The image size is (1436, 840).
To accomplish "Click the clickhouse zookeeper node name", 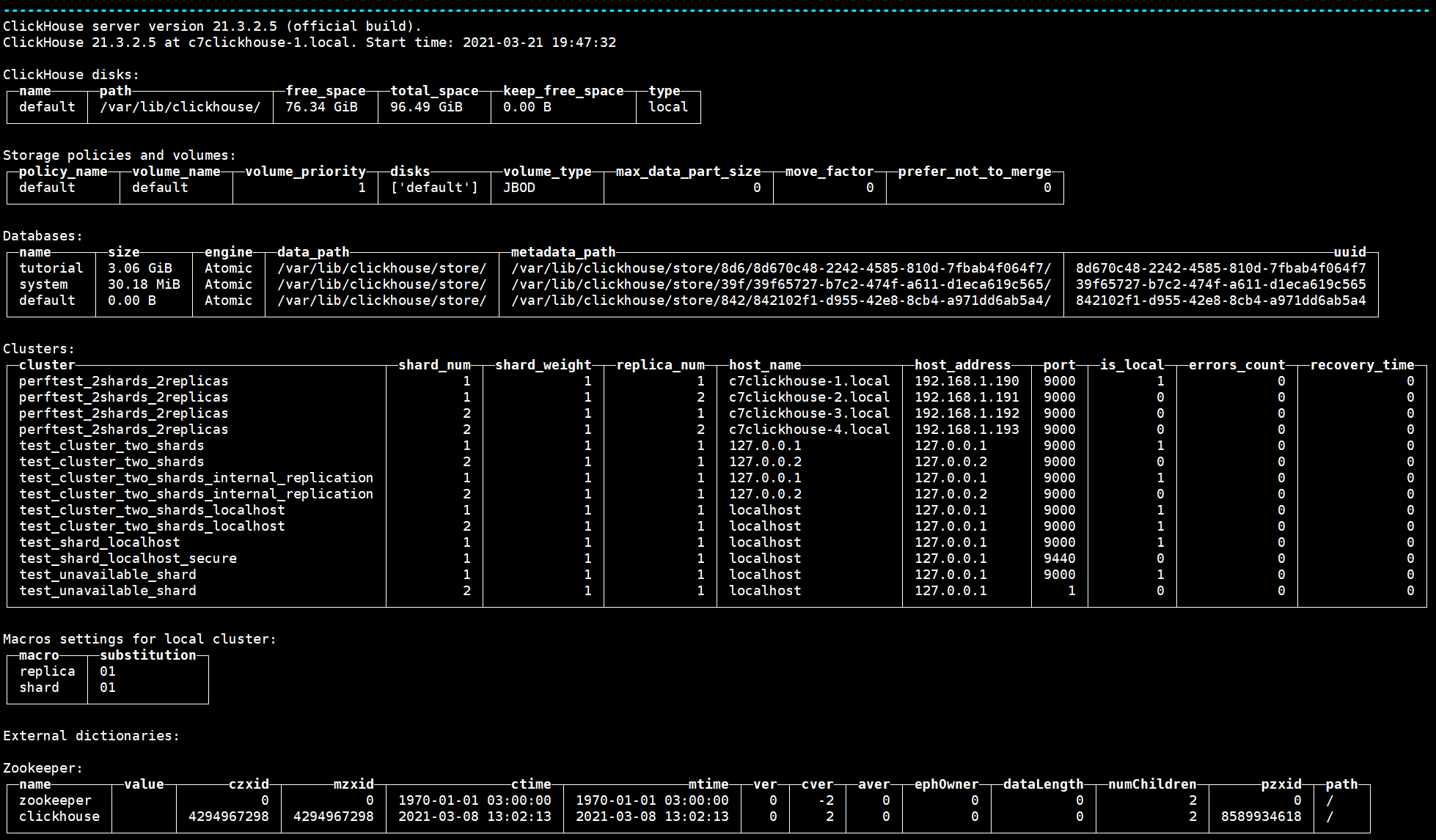I will point(59,817).
